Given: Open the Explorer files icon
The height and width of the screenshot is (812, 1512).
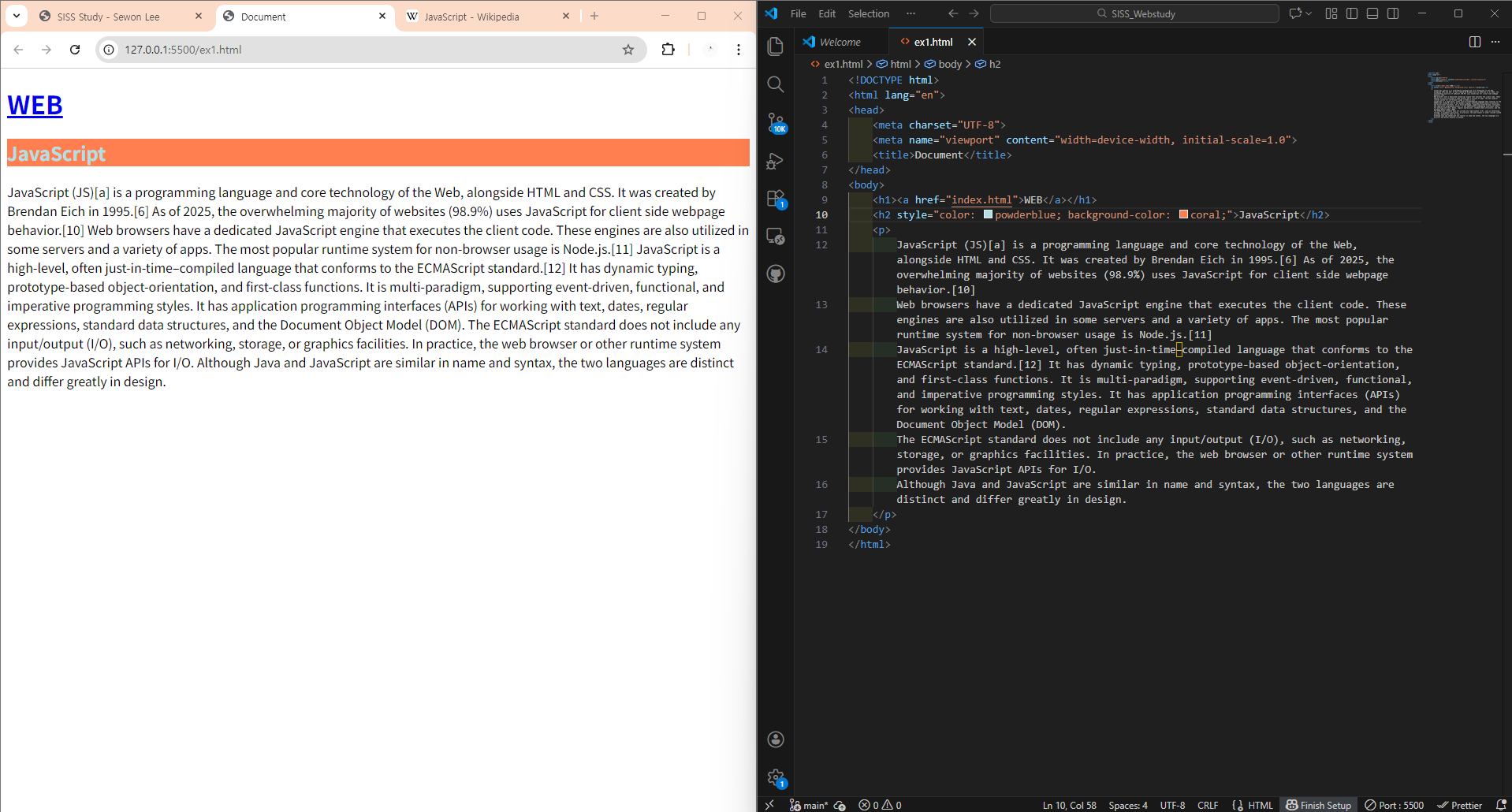Looking at the screenshot, I should [776, 47].
